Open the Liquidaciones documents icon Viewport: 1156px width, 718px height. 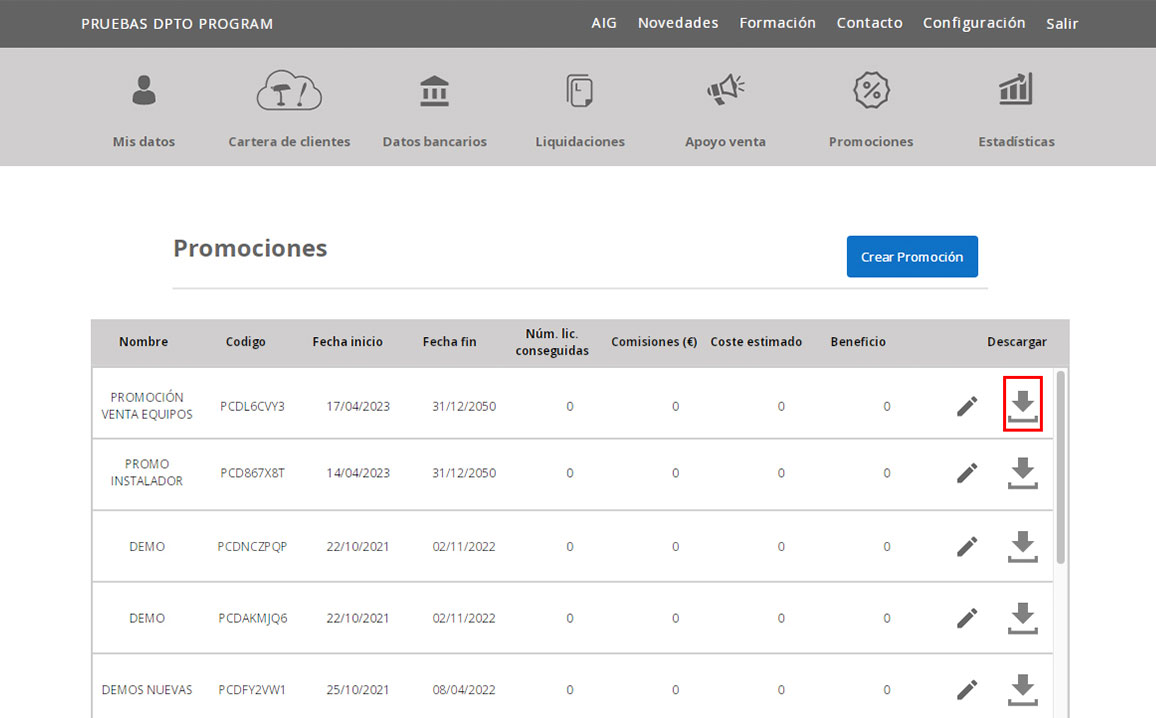click(579, 91)
